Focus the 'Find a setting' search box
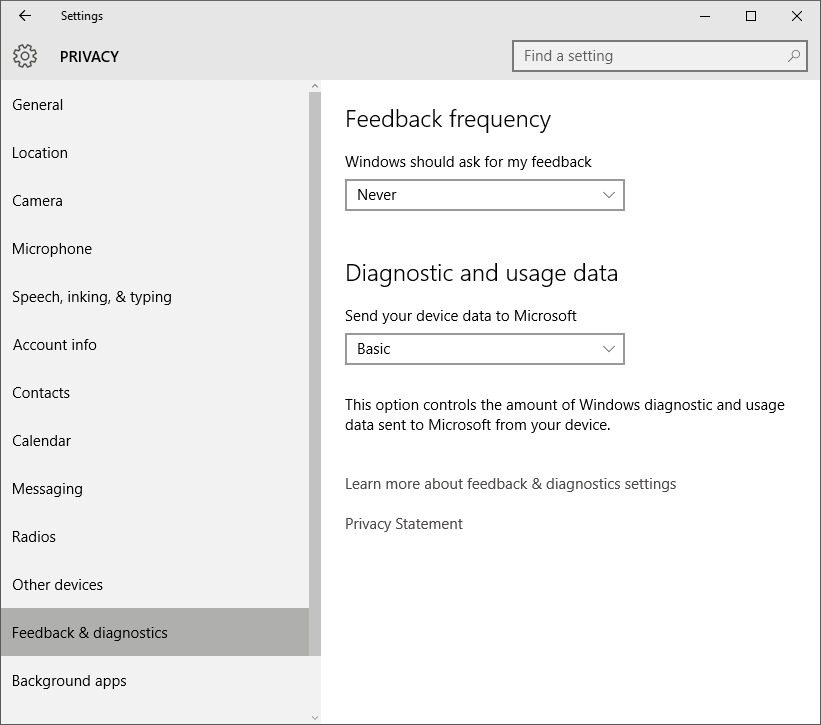Viewport: 821px width, 725px height. (660, 55)
